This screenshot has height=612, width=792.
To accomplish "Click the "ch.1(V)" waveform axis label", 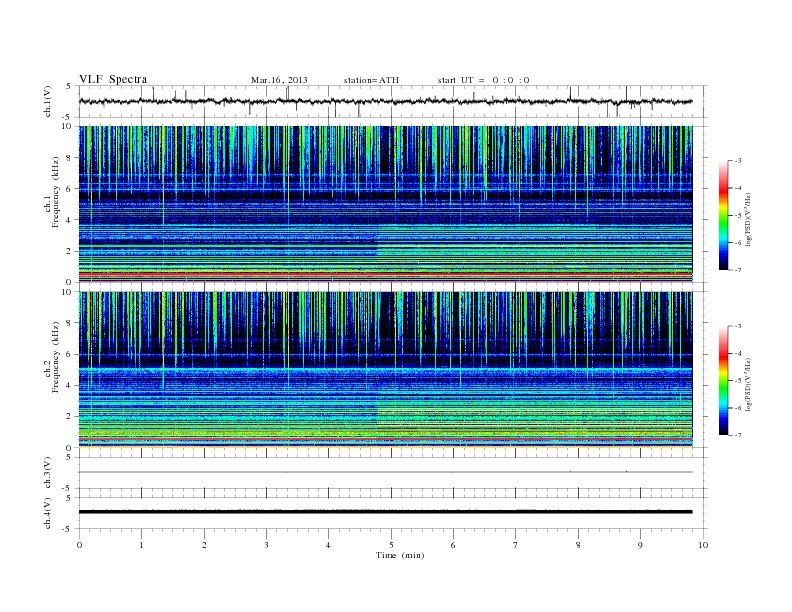I will (48, 101).
